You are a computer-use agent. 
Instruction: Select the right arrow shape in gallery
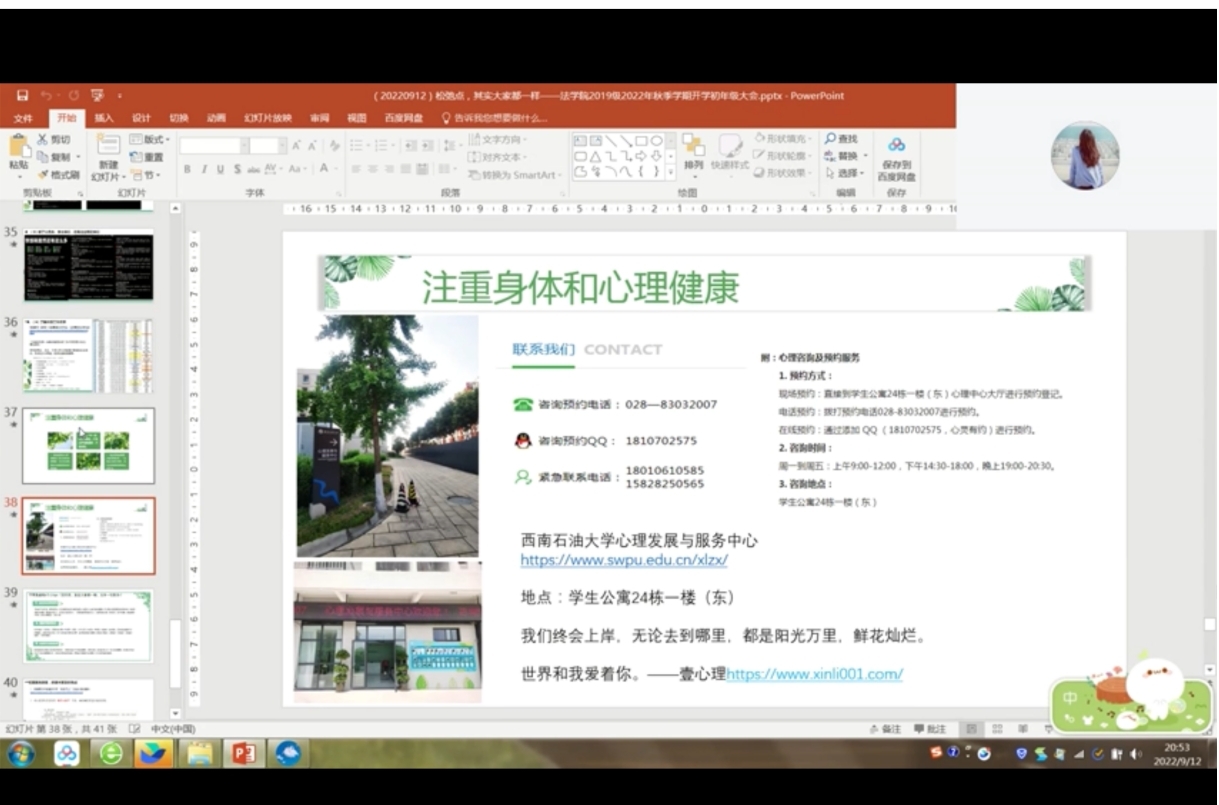point(641,156)
